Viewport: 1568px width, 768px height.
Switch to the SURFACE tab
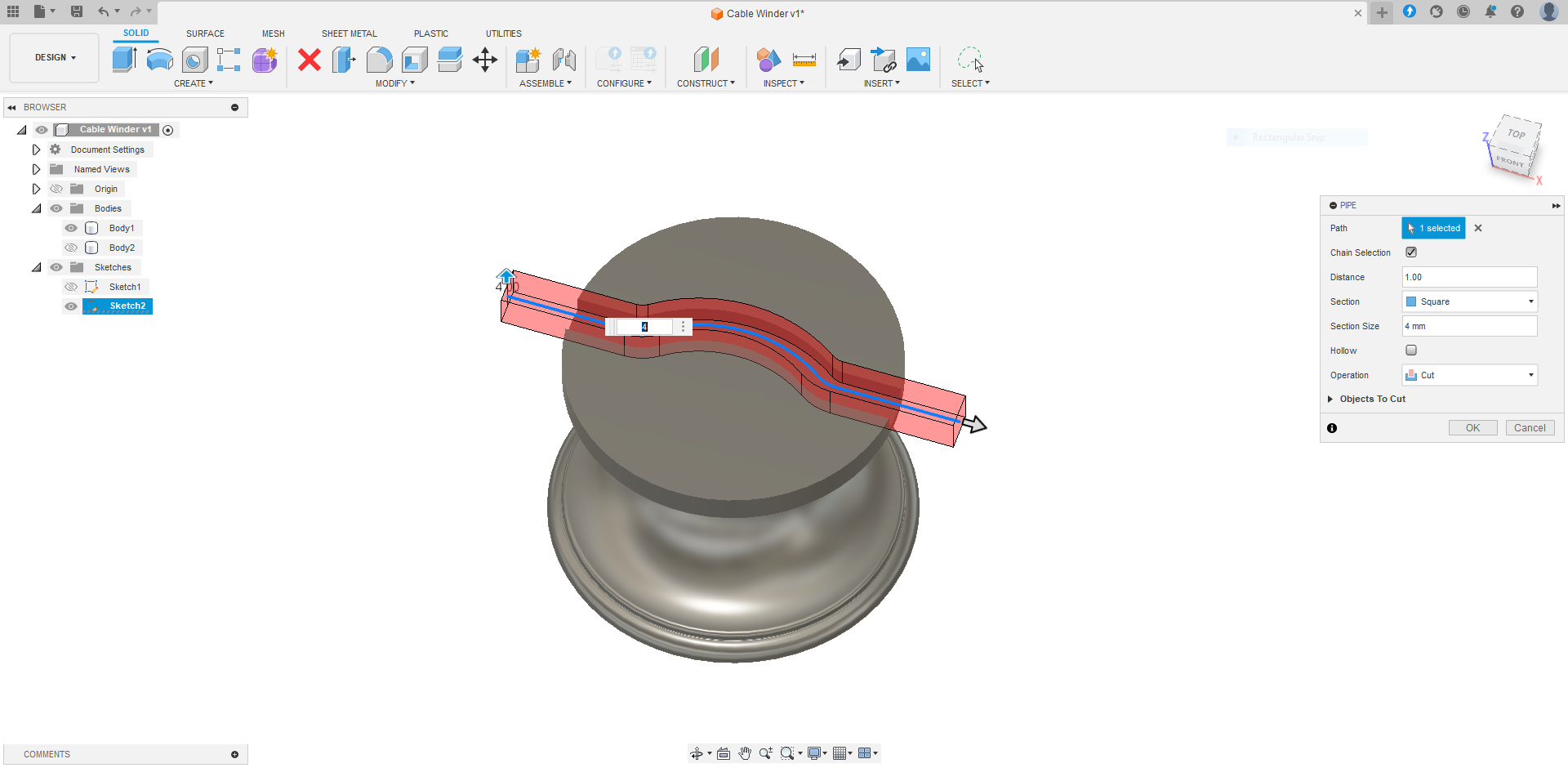coord(205,33)
